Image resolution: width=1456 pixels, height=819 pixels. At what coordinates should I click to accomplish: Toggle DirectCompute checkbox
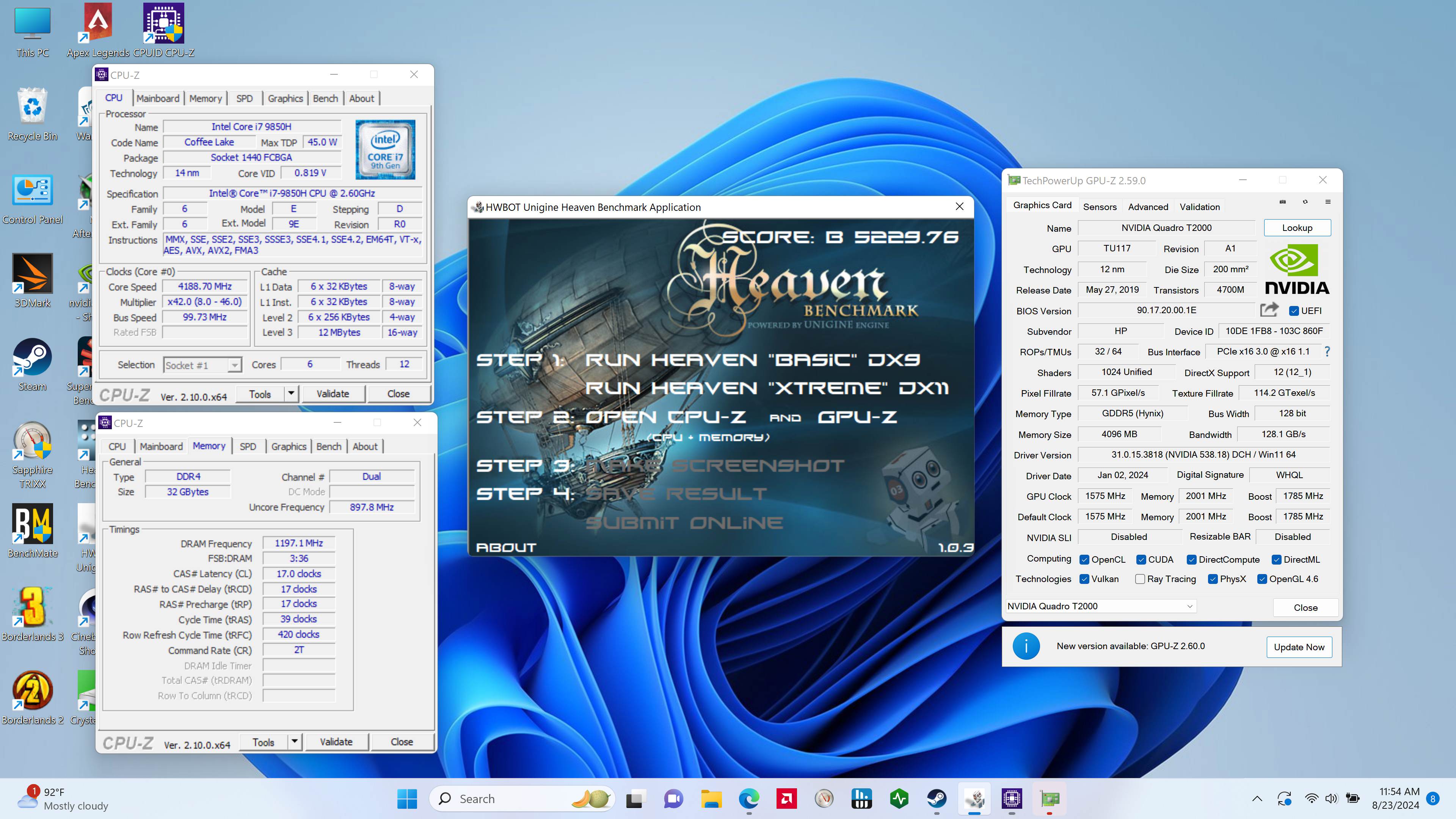coord(1191,560)
